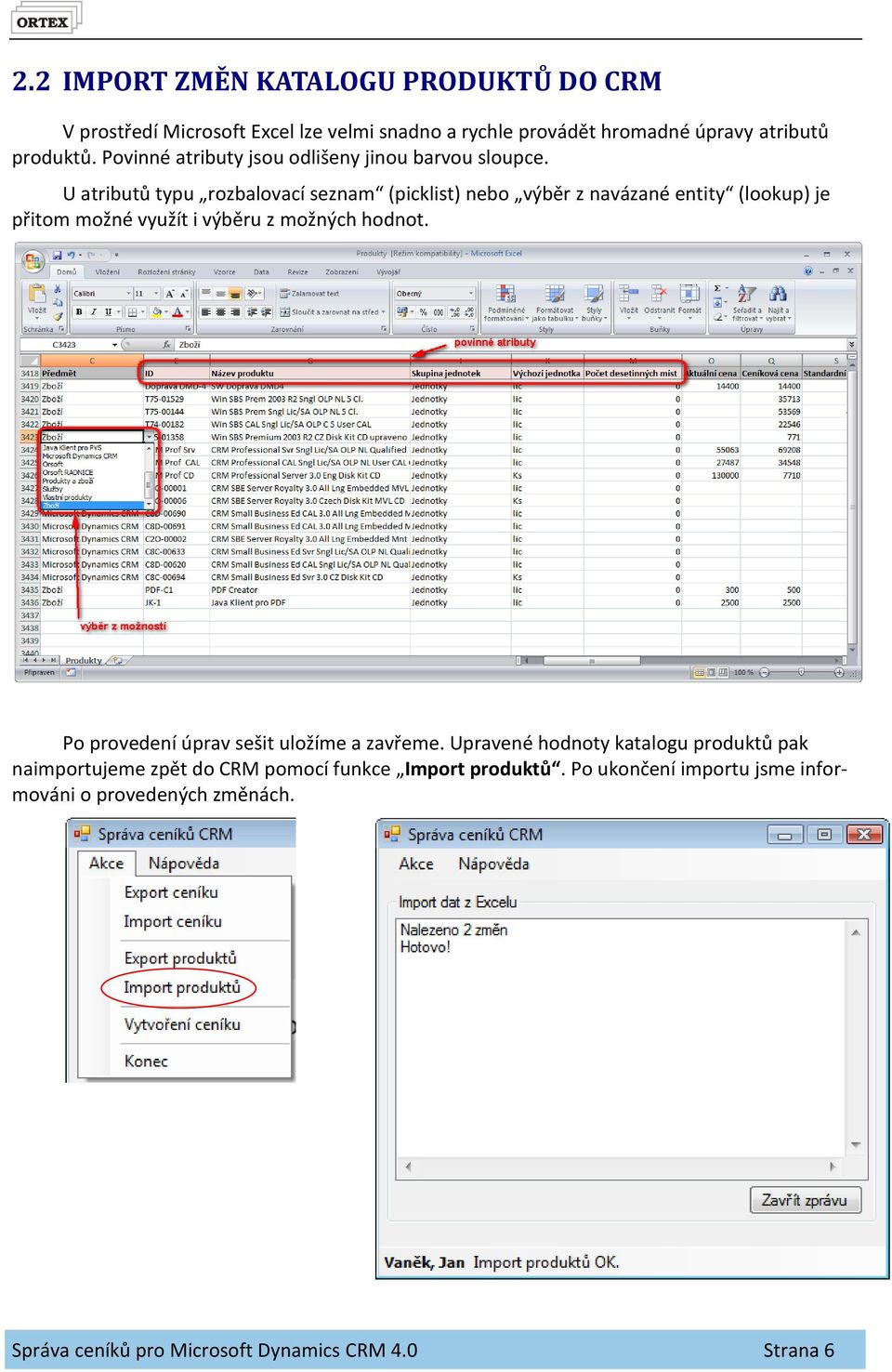Screen dimensions: 892x1372
Task: Save the workbook from the quick access toolbar
Action: pyautogui.click(x=57, y=254)
